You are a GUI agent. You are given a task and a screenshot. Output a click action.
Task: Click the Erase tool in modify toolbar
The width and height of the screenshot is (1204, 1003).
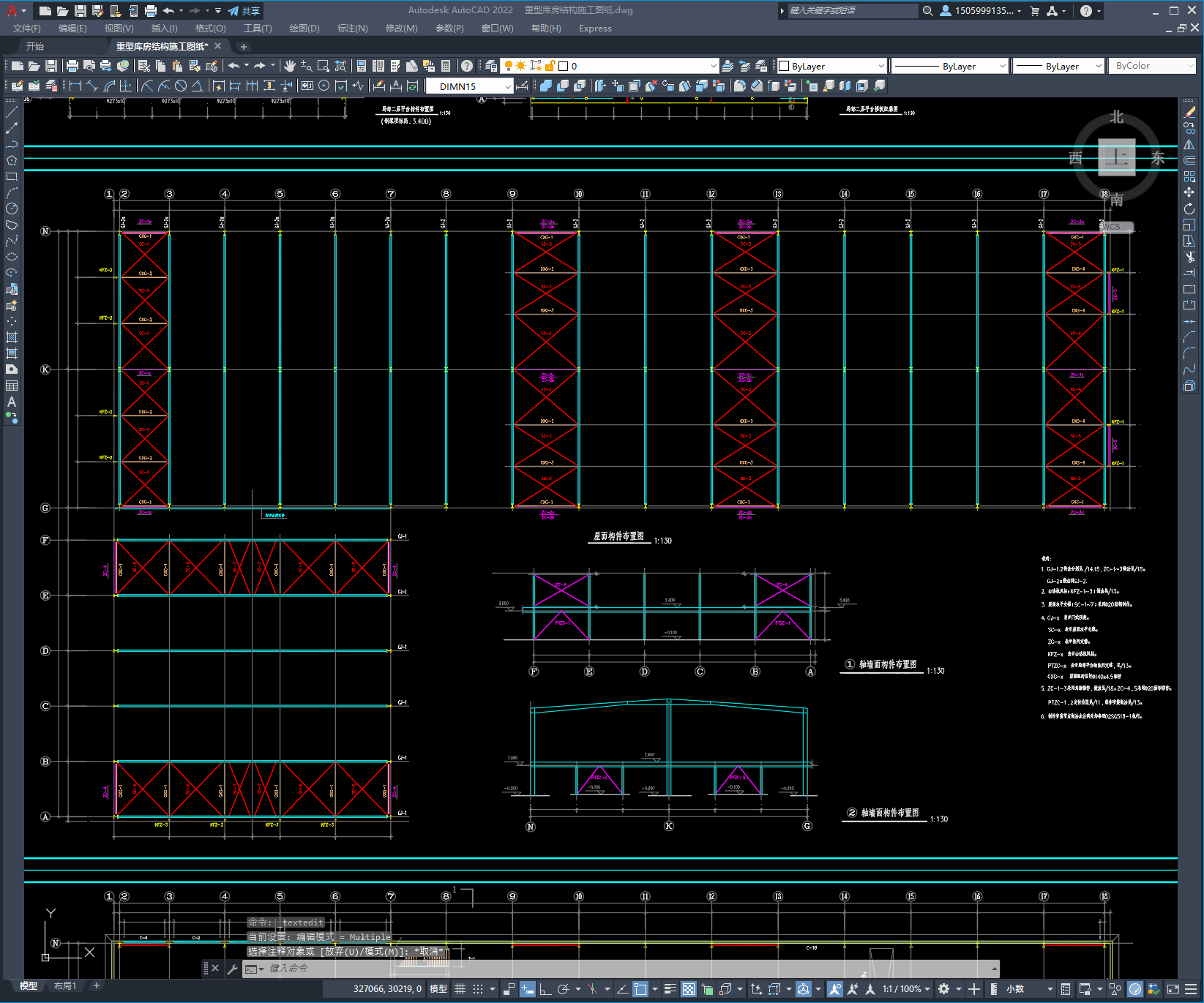click(1189, 112)
